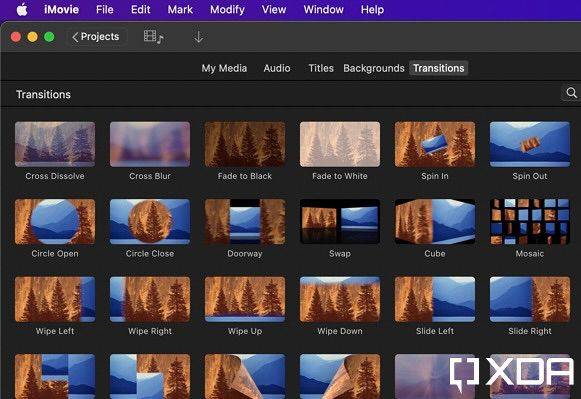Pick the Spin Out transition
Viewport: 581px width, 399px height.
529,144
